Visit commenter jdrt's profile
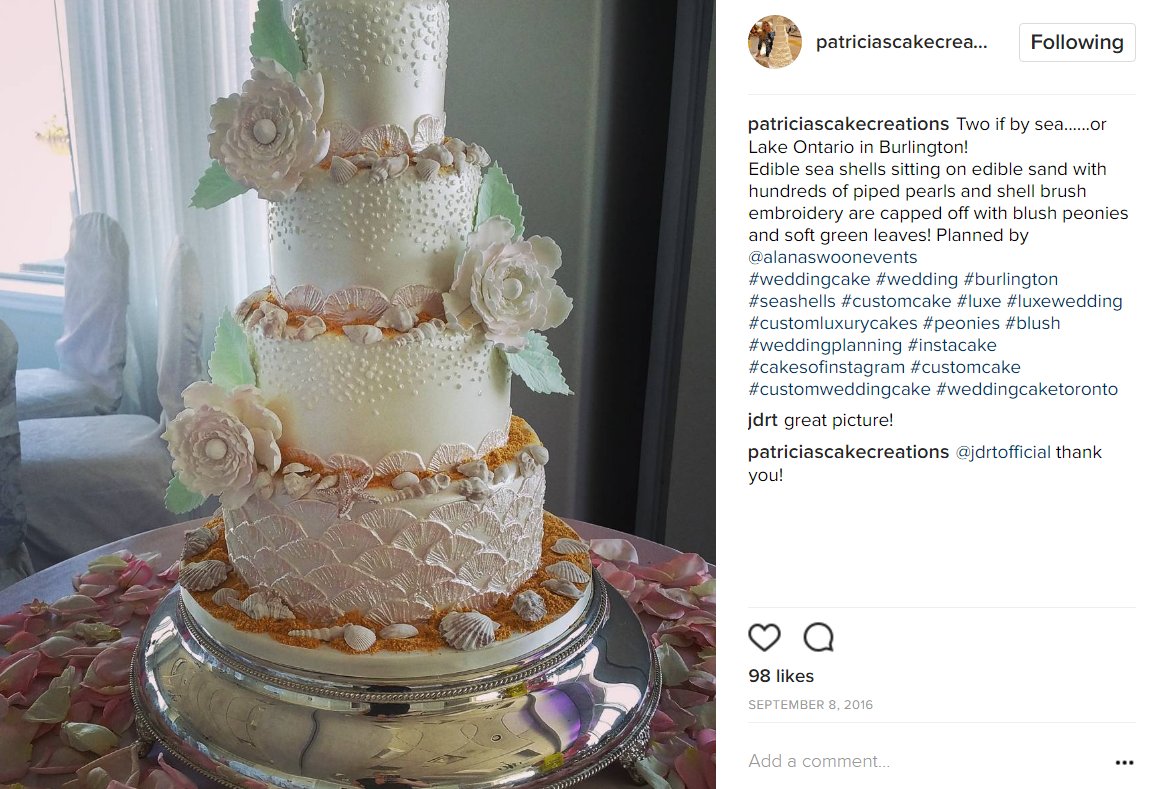Image resolution: width=1155 pixels, height=789 pixels. click(x=762, y=421)
